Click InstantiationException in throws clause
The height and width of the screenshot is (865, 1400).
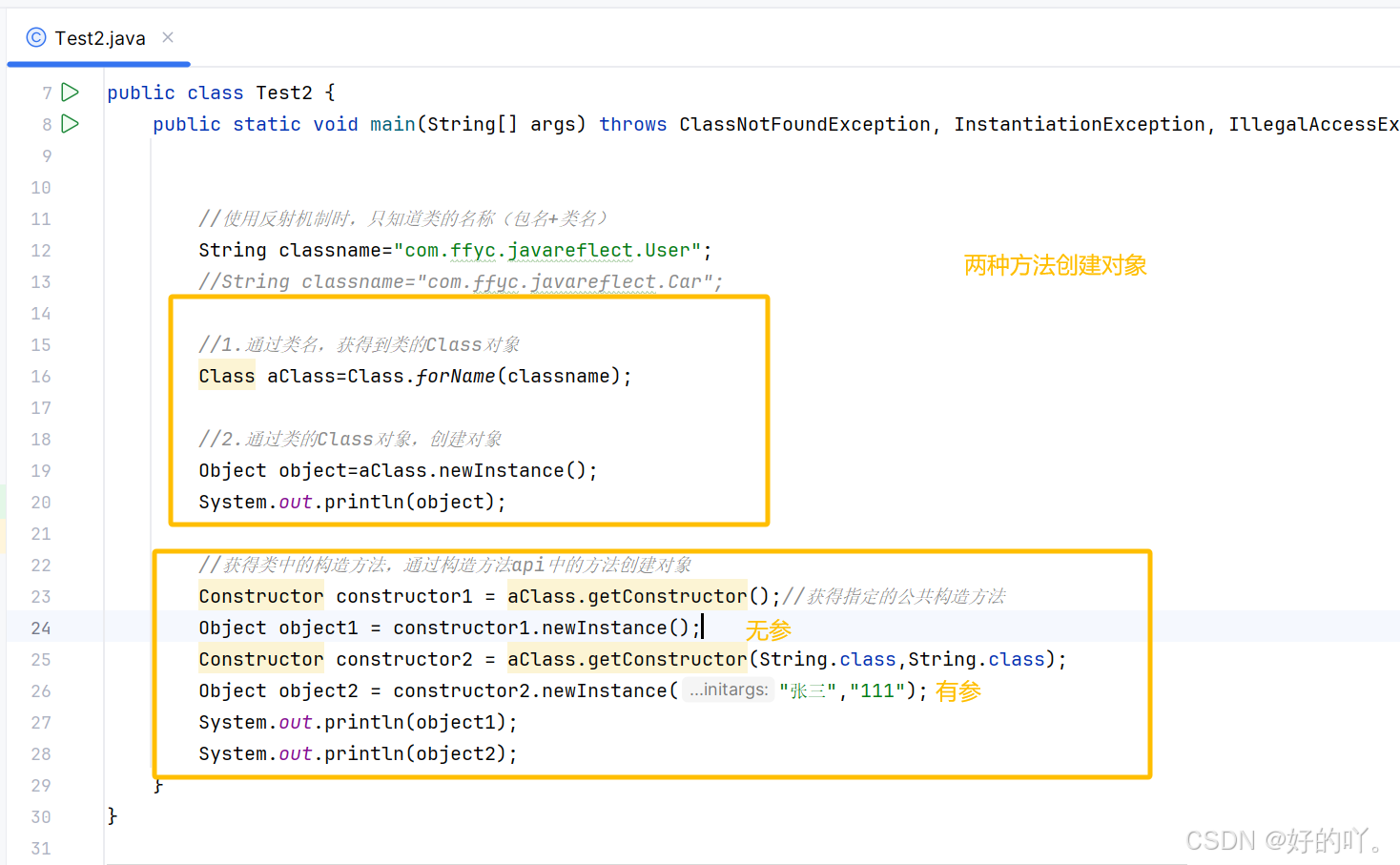point(1080,125)
